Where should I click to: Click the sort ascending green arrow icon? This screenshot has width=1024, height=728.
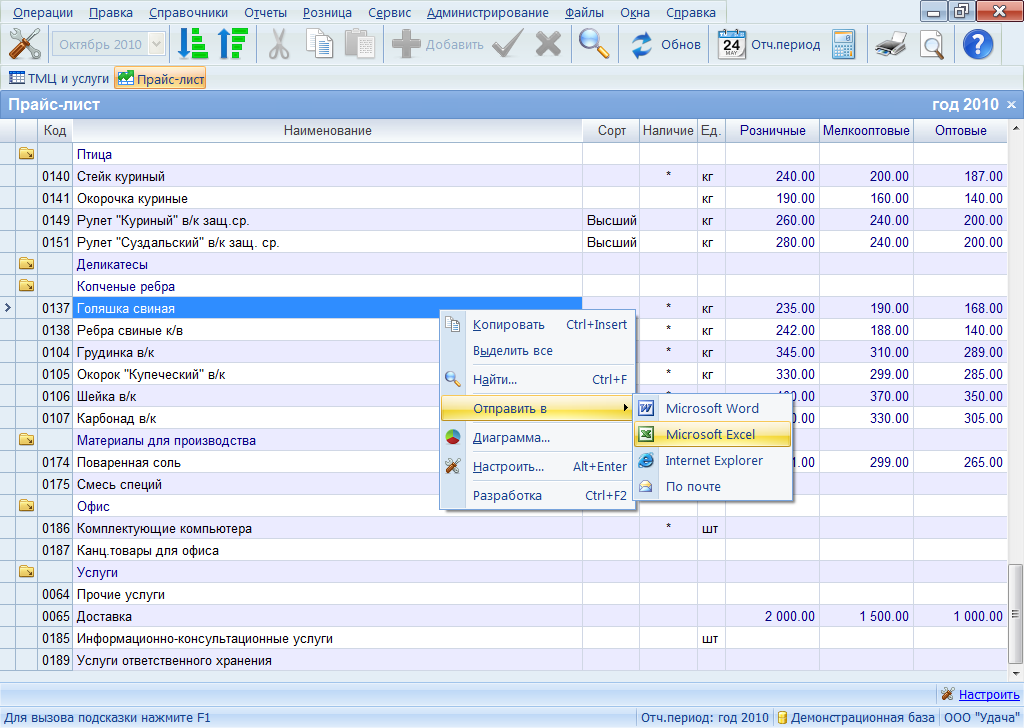[231, 44]
